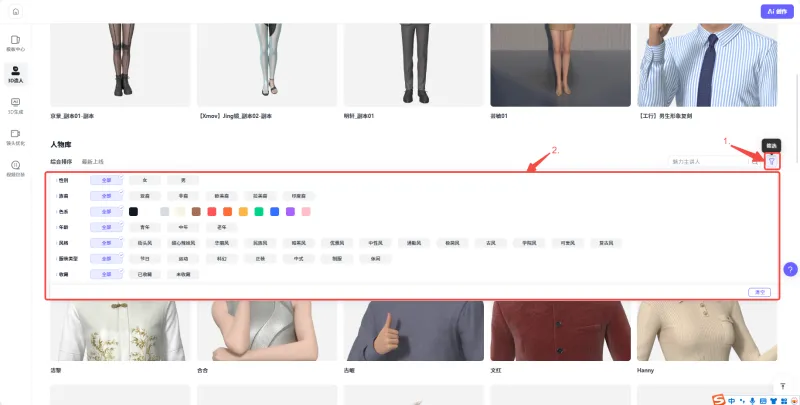Open the purple help question-mark bubble
Viewport: 800px width, 405px height.
(790, 269)
